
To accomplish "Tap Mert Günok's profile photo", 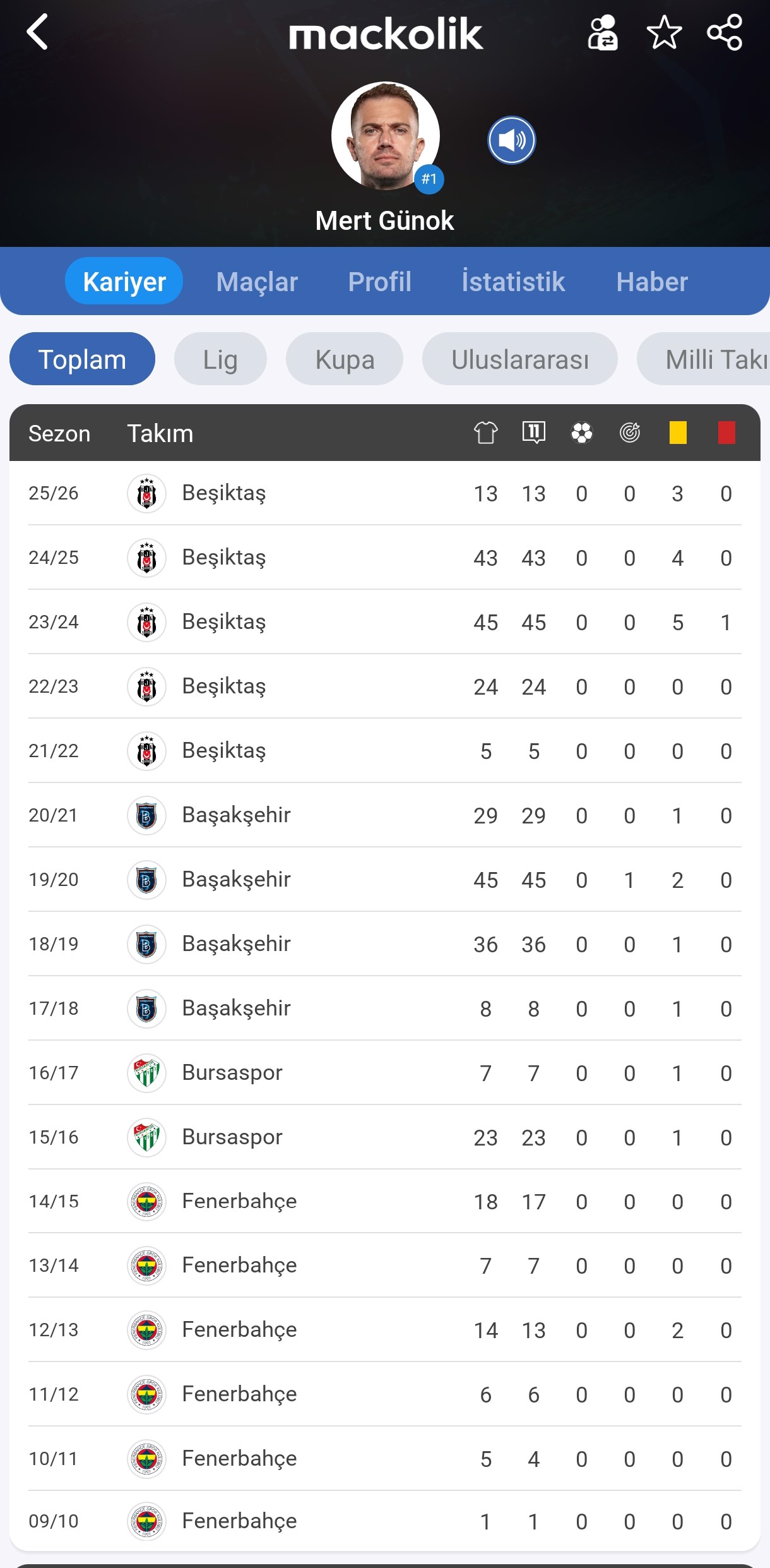I will click(385, 136).
